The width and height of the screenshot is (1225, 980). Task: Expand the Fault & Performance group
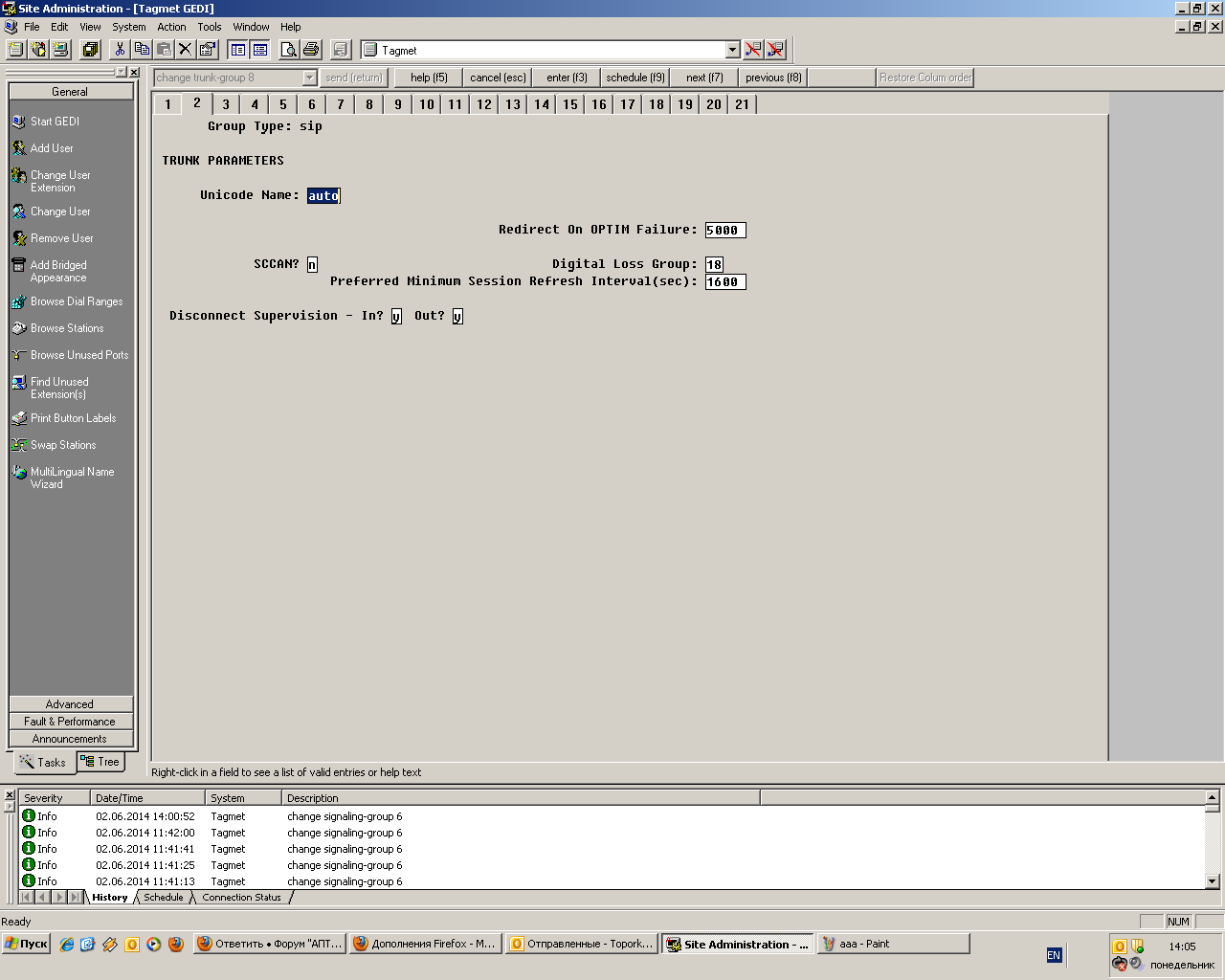(x=71, y=722)
